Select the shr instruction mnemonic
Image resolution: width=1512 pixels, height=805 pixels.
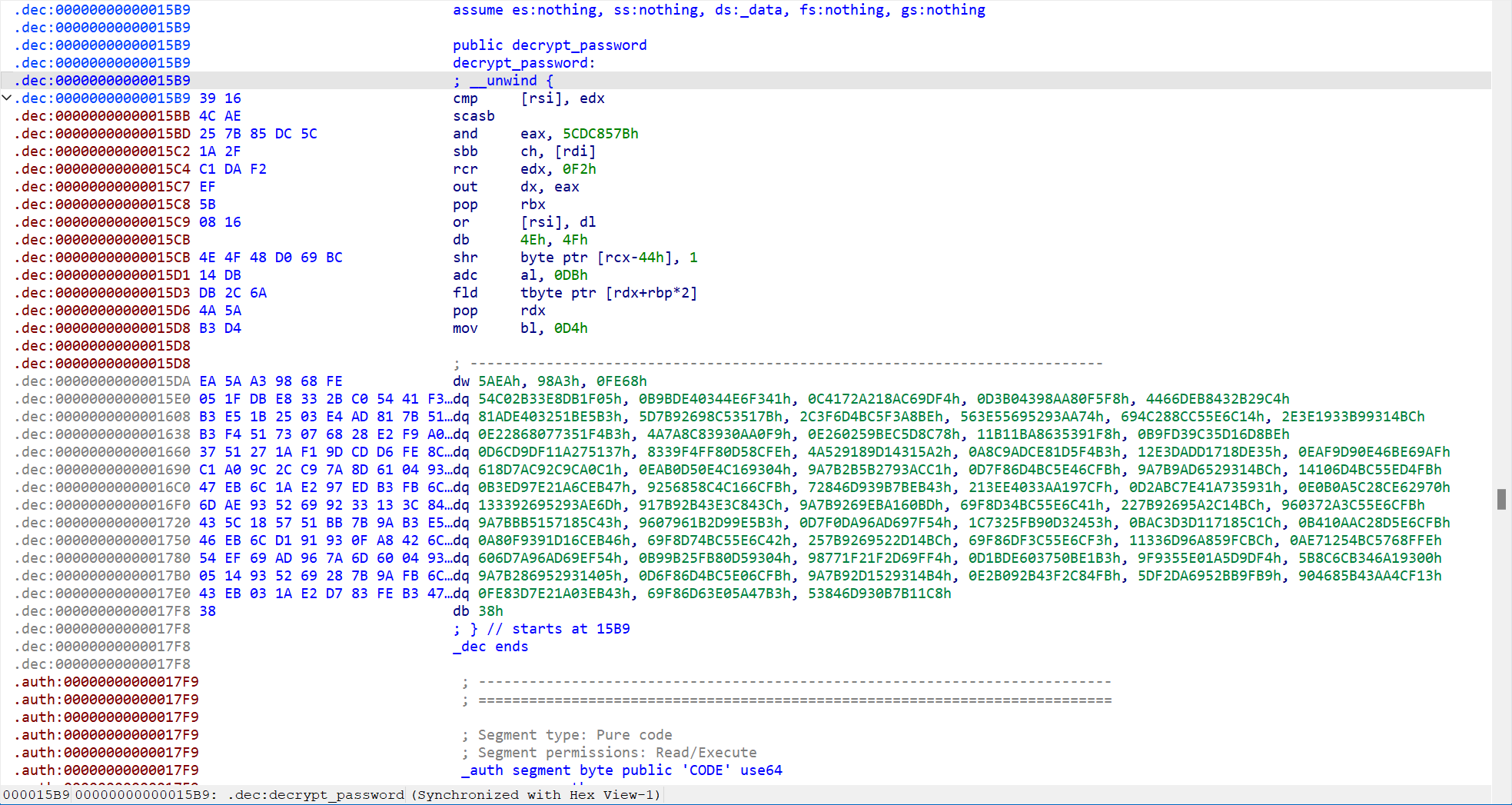(465, 258)
